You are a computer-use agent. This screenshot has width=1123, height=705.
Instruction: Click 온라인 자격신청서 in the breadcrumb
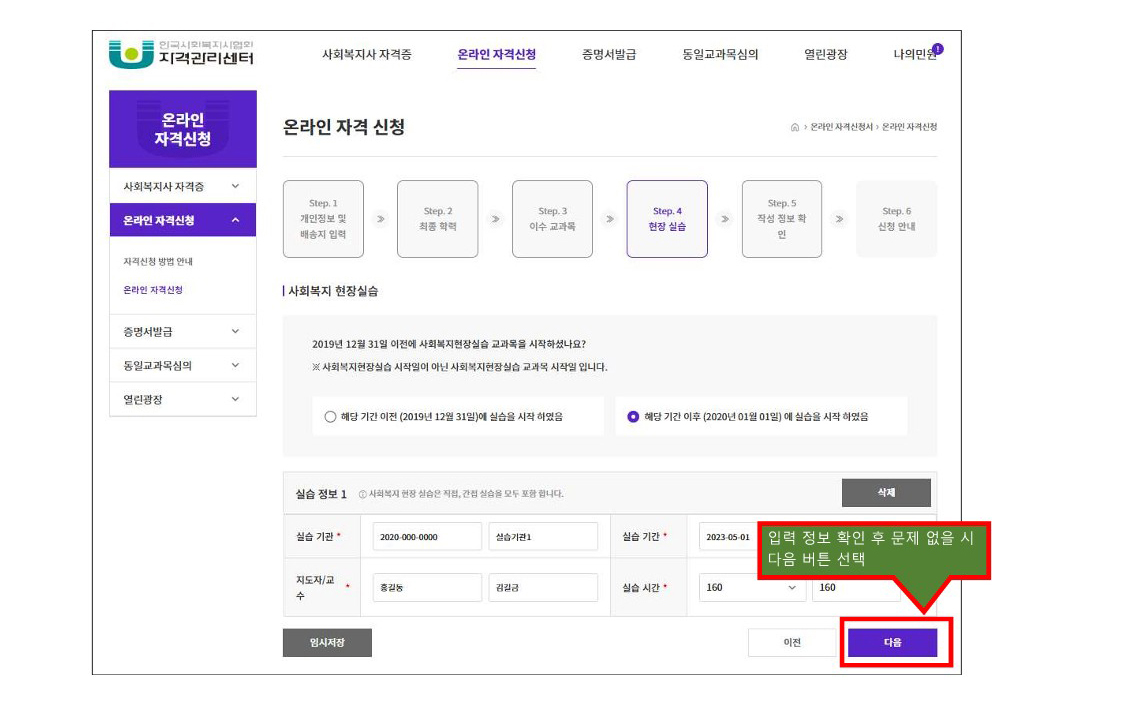[x=841, y=128]
